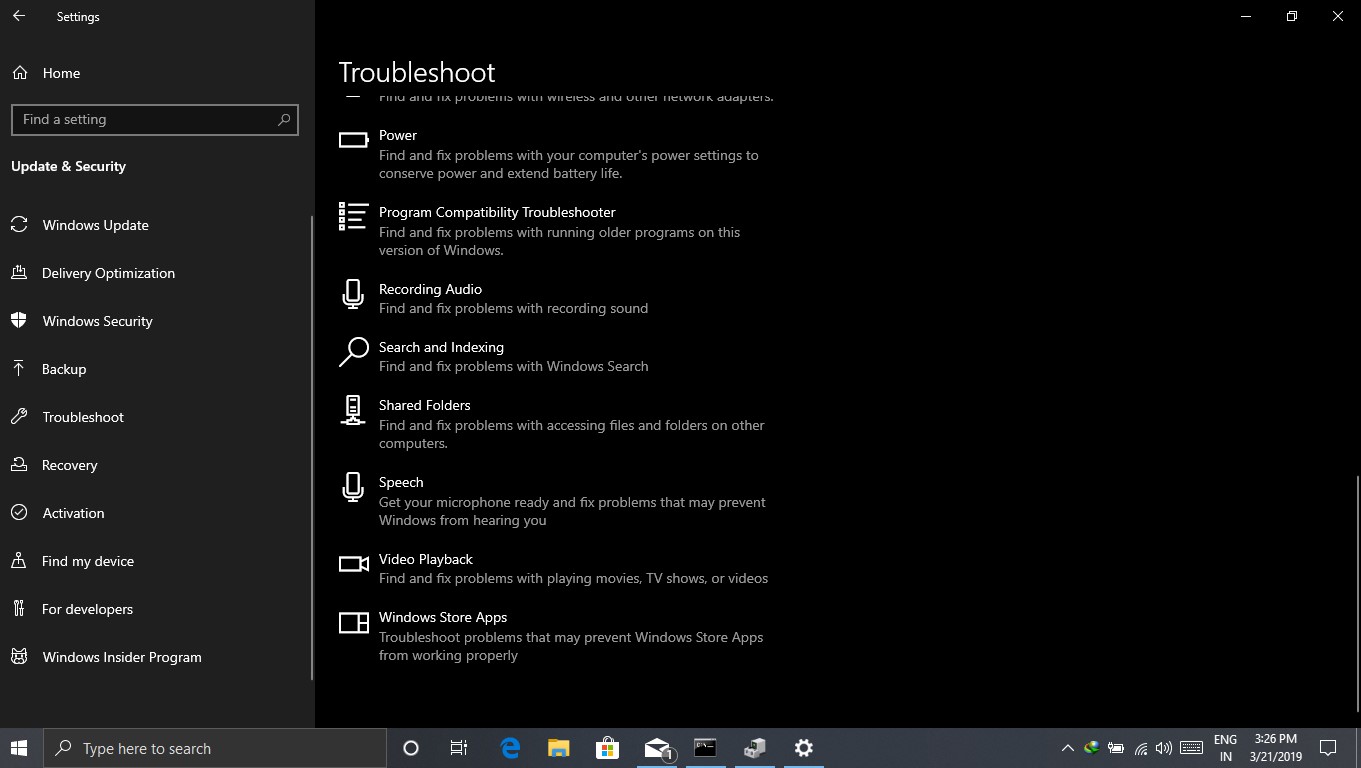Select the Speech troubleshooter
Viewport: 1361px width, 768px height.
click(x=557, y=501)
